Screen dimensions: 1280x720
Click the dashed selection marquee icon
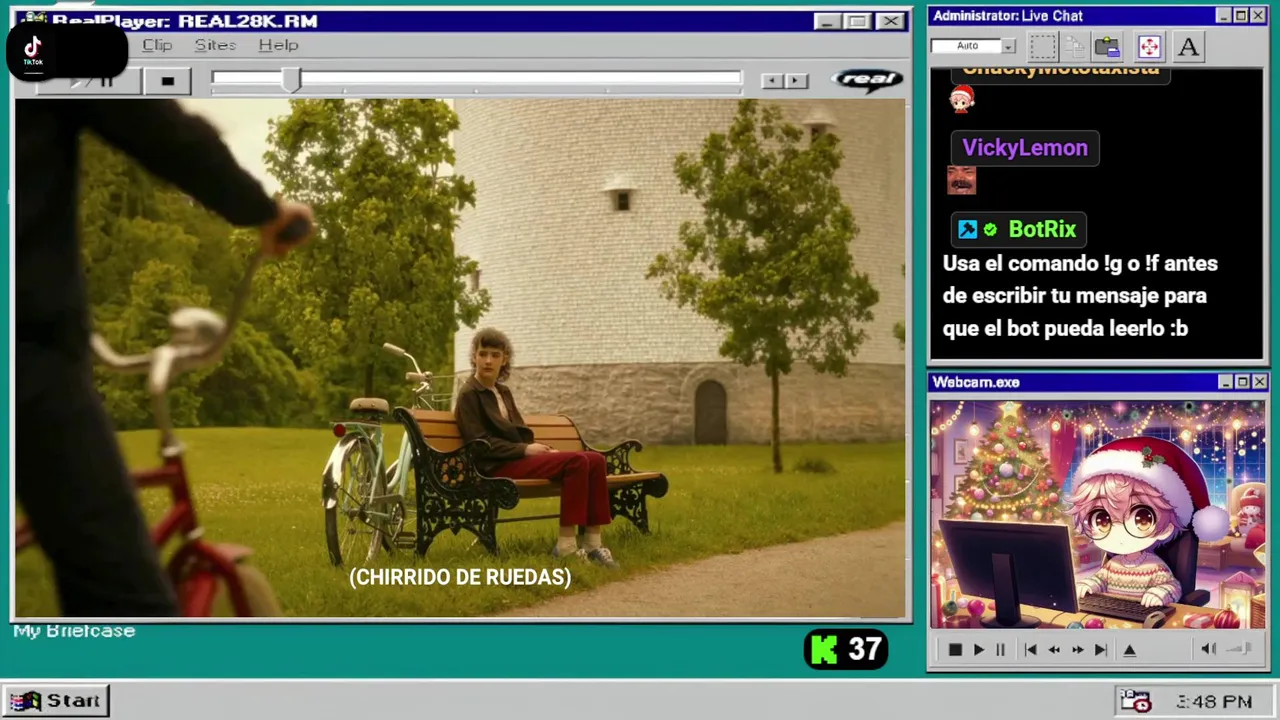point(1043,46)
